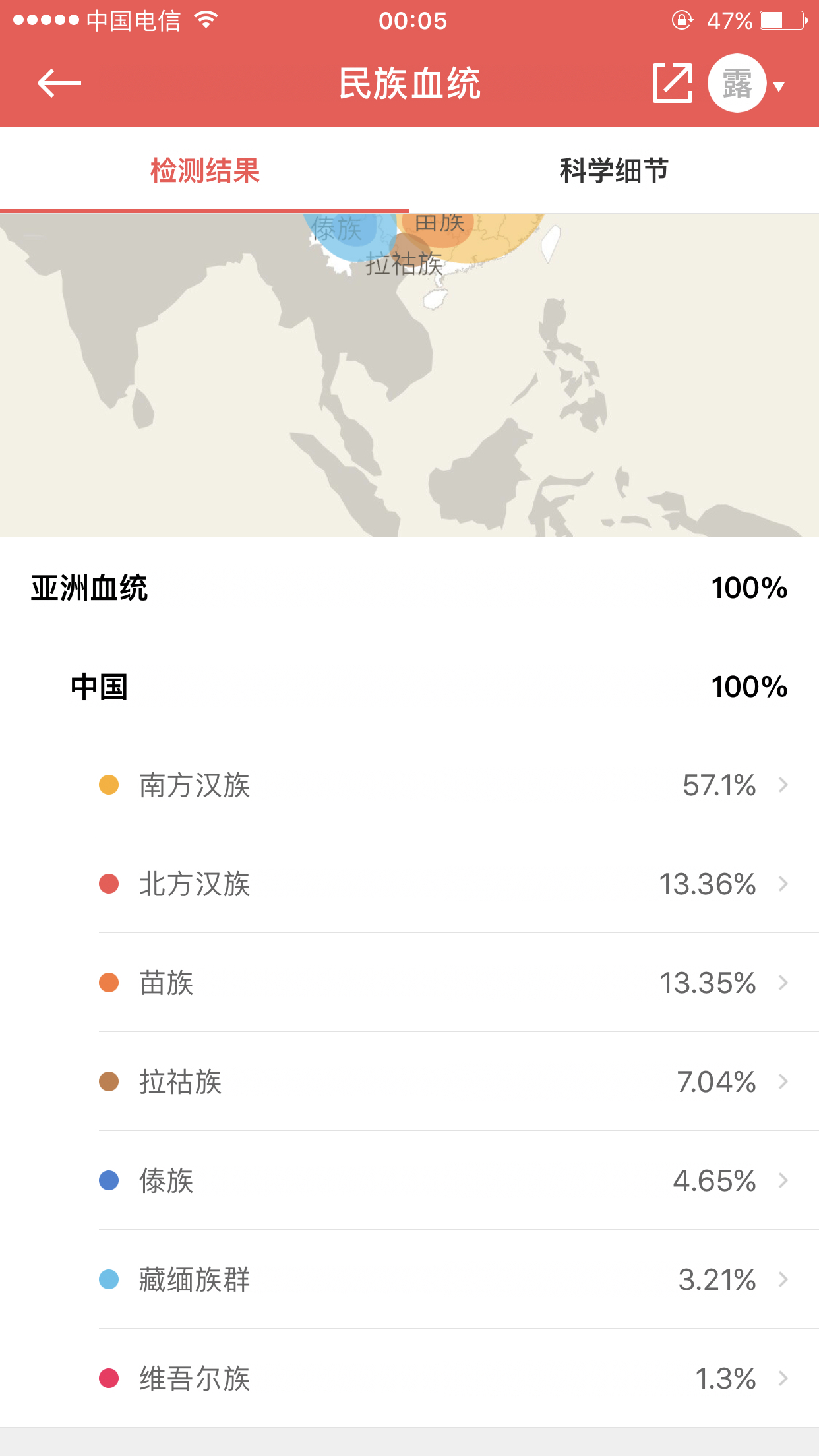The height and width of the screenshot is (1456, 819).
Task: Open the 维吾尔族 row chevron
Action: pos(783,1378)
